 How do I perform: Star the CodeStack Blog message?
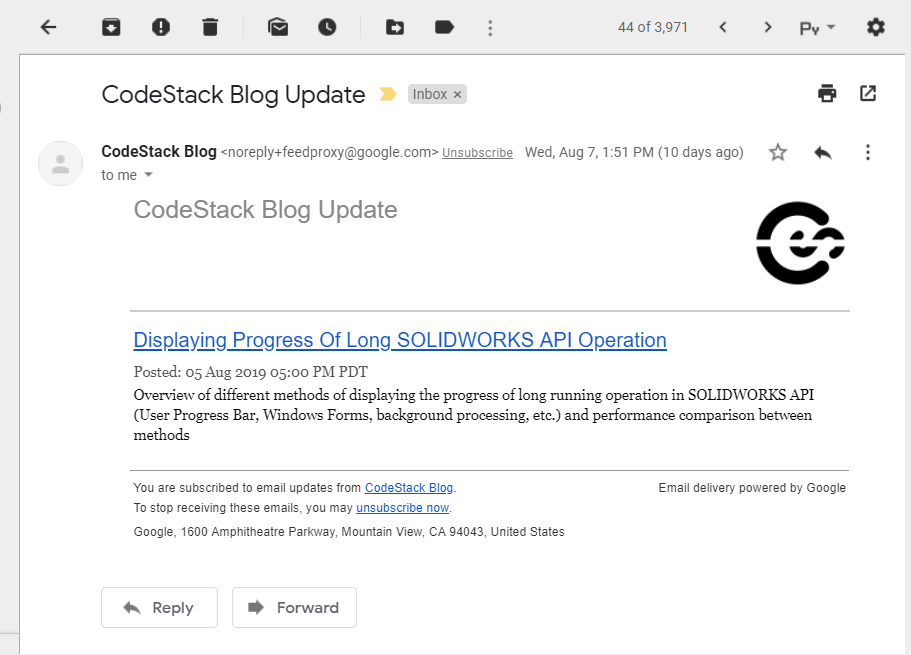[777, 152]
